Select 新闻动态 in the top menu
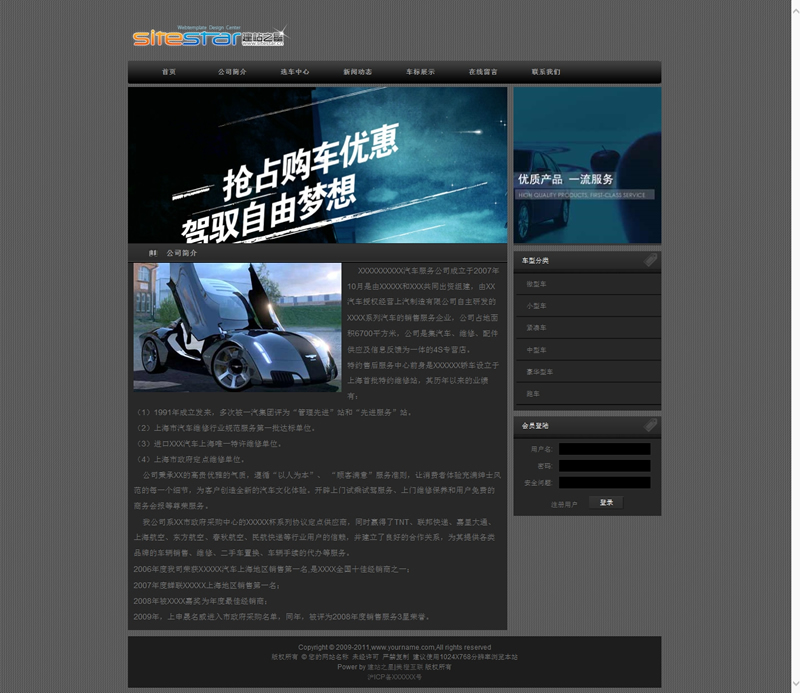The height and width of the screenshot is (693, 800). click(x=357, y=72)
